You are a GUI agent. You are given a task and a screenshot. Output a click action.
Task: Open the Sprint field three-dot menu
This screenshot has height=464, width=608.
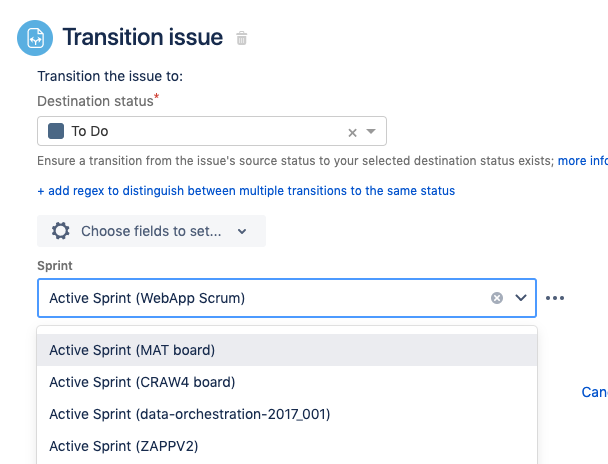(x=556, y=298)
